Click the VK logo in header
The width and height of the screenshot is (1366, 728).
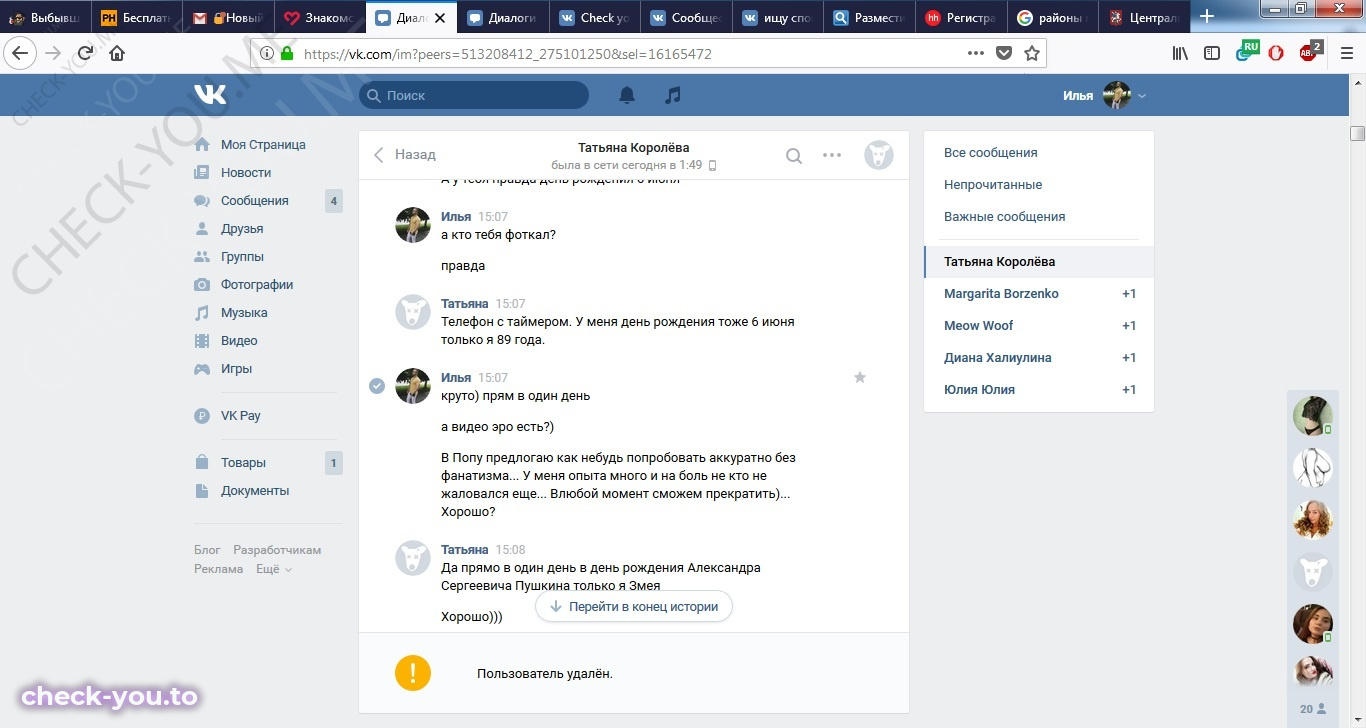pyautogui.click(x=210, y=95)
